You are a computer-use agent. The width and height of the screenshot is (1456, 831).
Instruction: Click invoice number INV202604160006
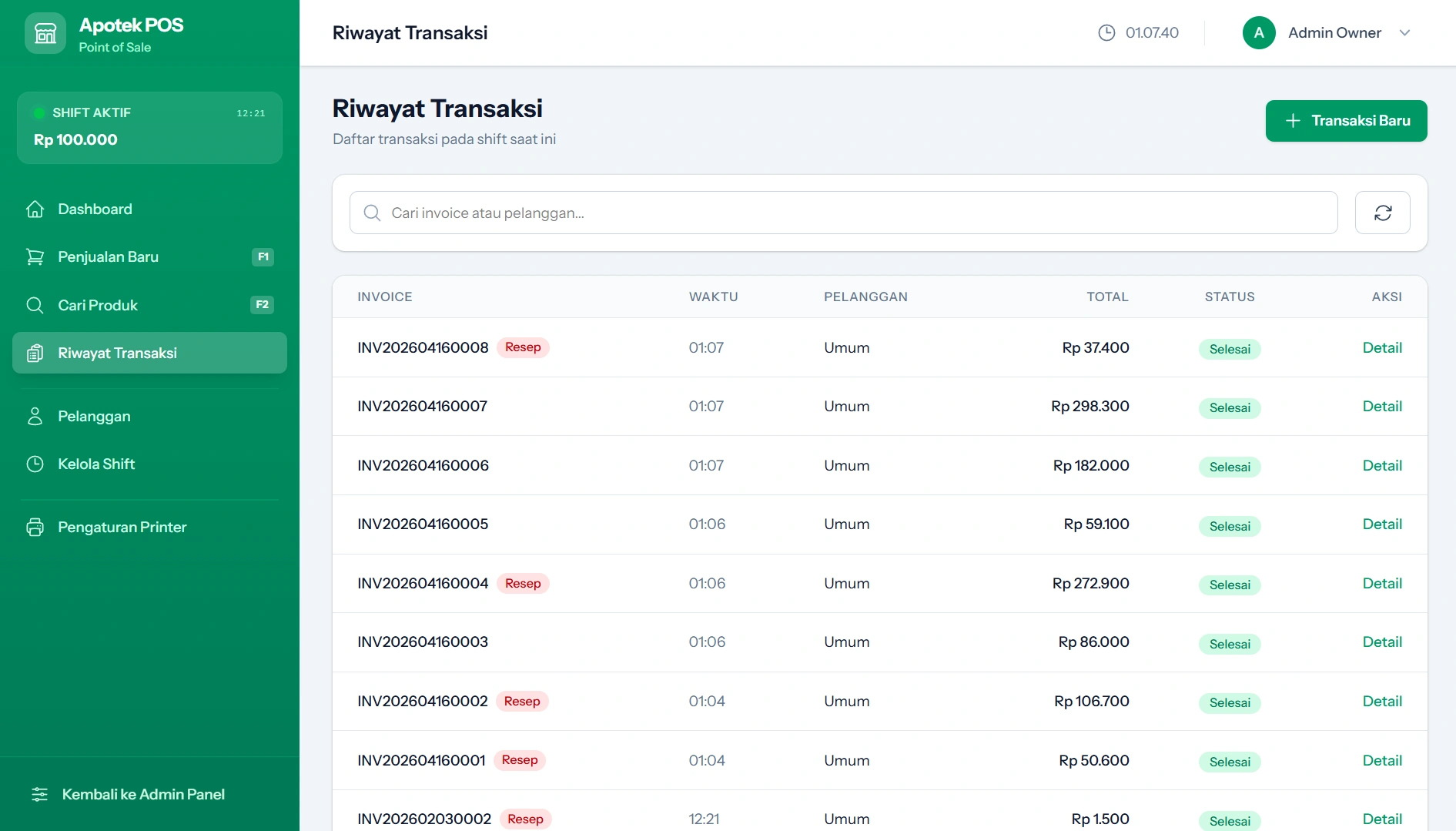(423, 465)
